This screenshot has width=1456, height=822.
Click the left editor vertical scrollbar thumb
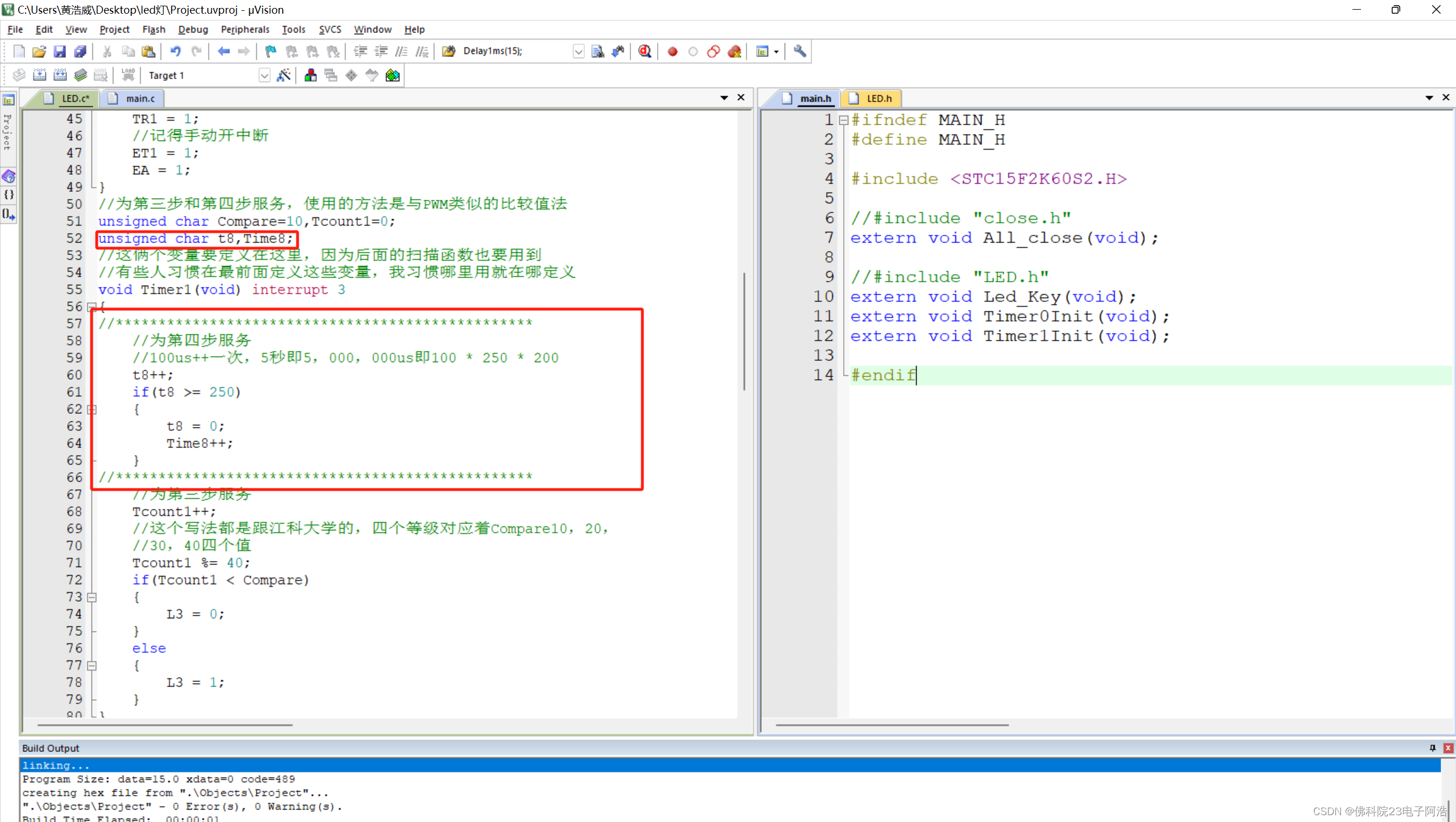pos(744,330)
